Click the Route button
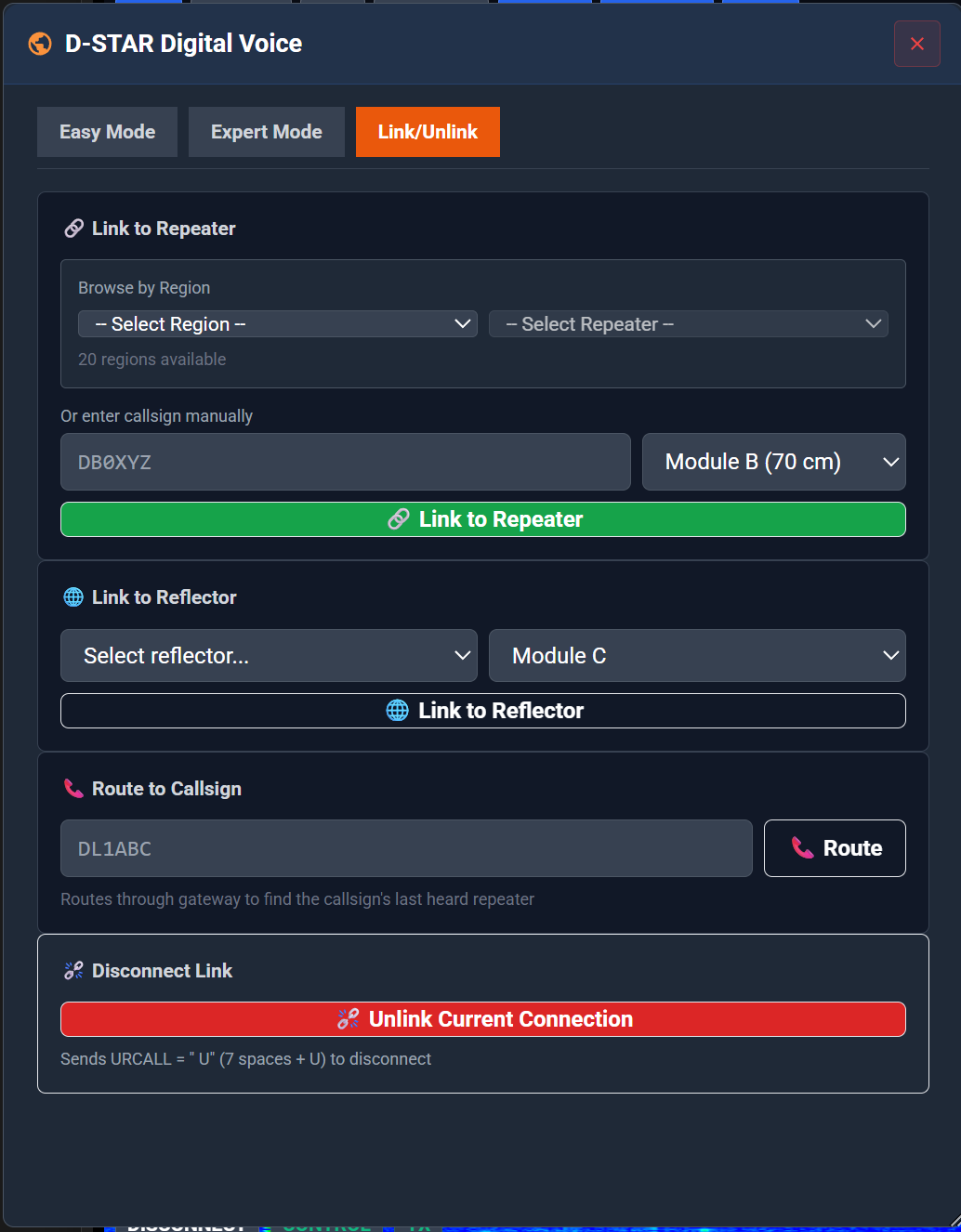This screenshot has width=961, height=1232. [834, 847]
